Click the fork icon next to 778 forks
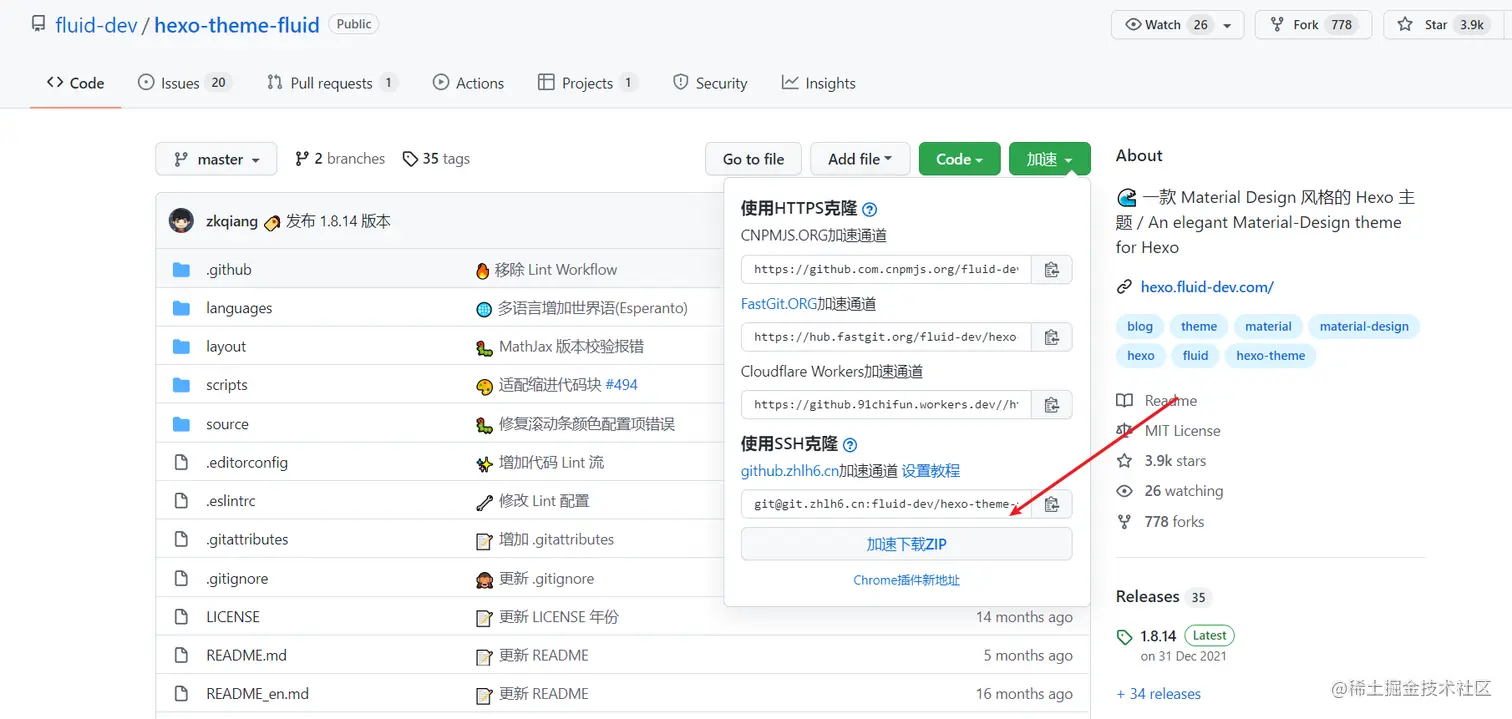The height and width of the screenshot is (719, 1512). pyautogui.click(x=1124, y=522)
